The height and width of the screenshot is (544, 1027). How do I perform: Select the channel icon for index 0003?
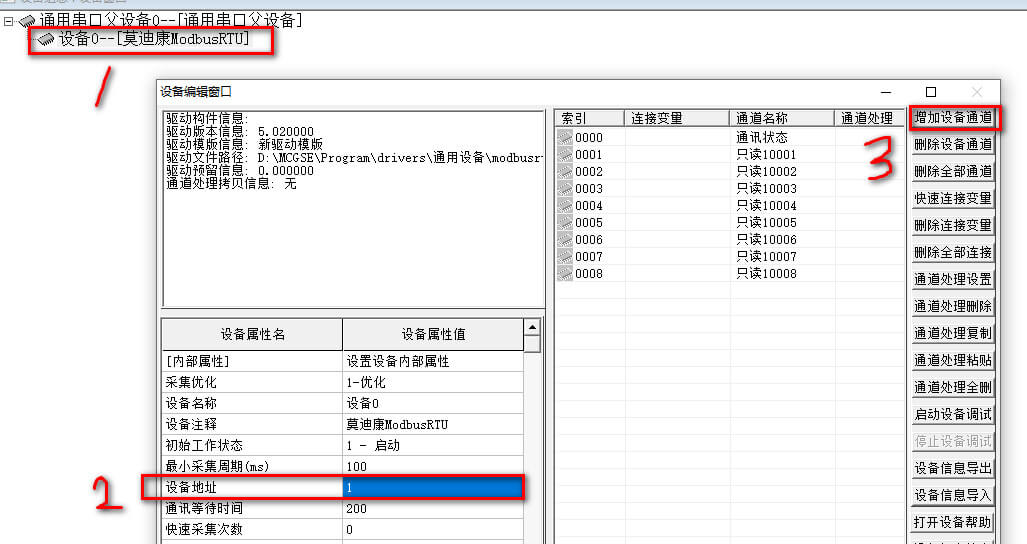(565, 188)
